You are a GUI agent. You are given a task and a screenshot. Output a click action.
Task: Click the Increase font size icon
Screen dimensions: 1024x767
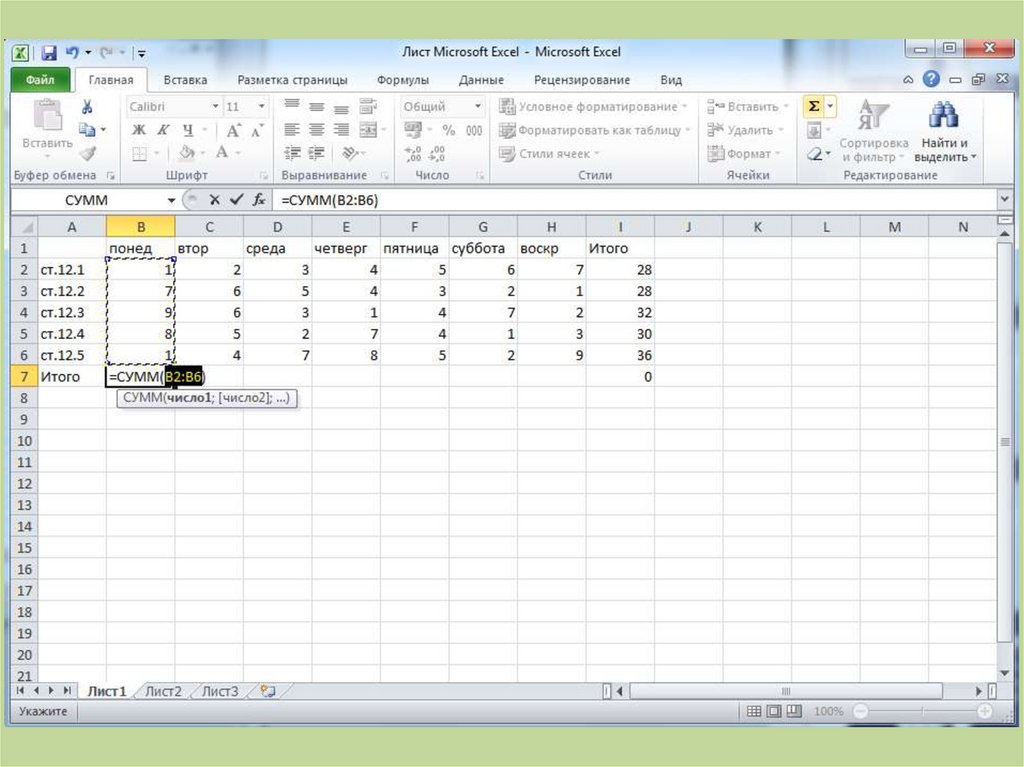click(233, 130)
